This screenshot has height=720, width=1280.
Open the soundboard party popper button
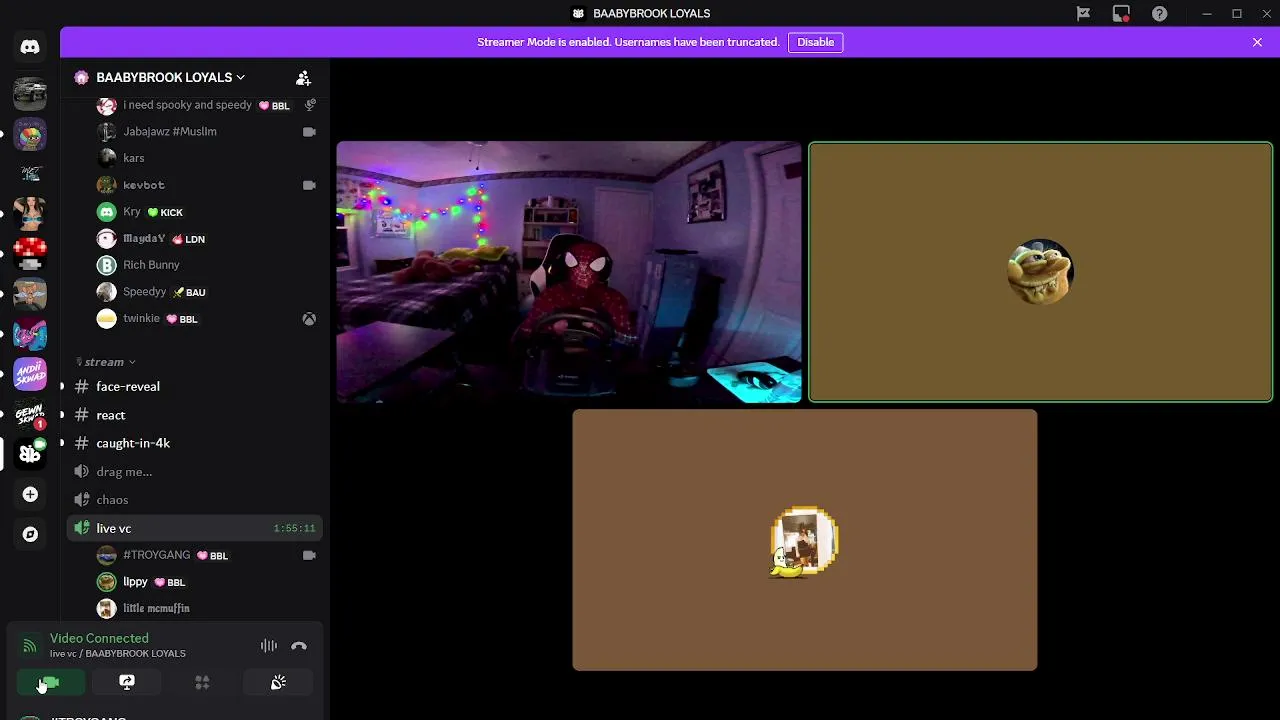(x=278, y=682)
